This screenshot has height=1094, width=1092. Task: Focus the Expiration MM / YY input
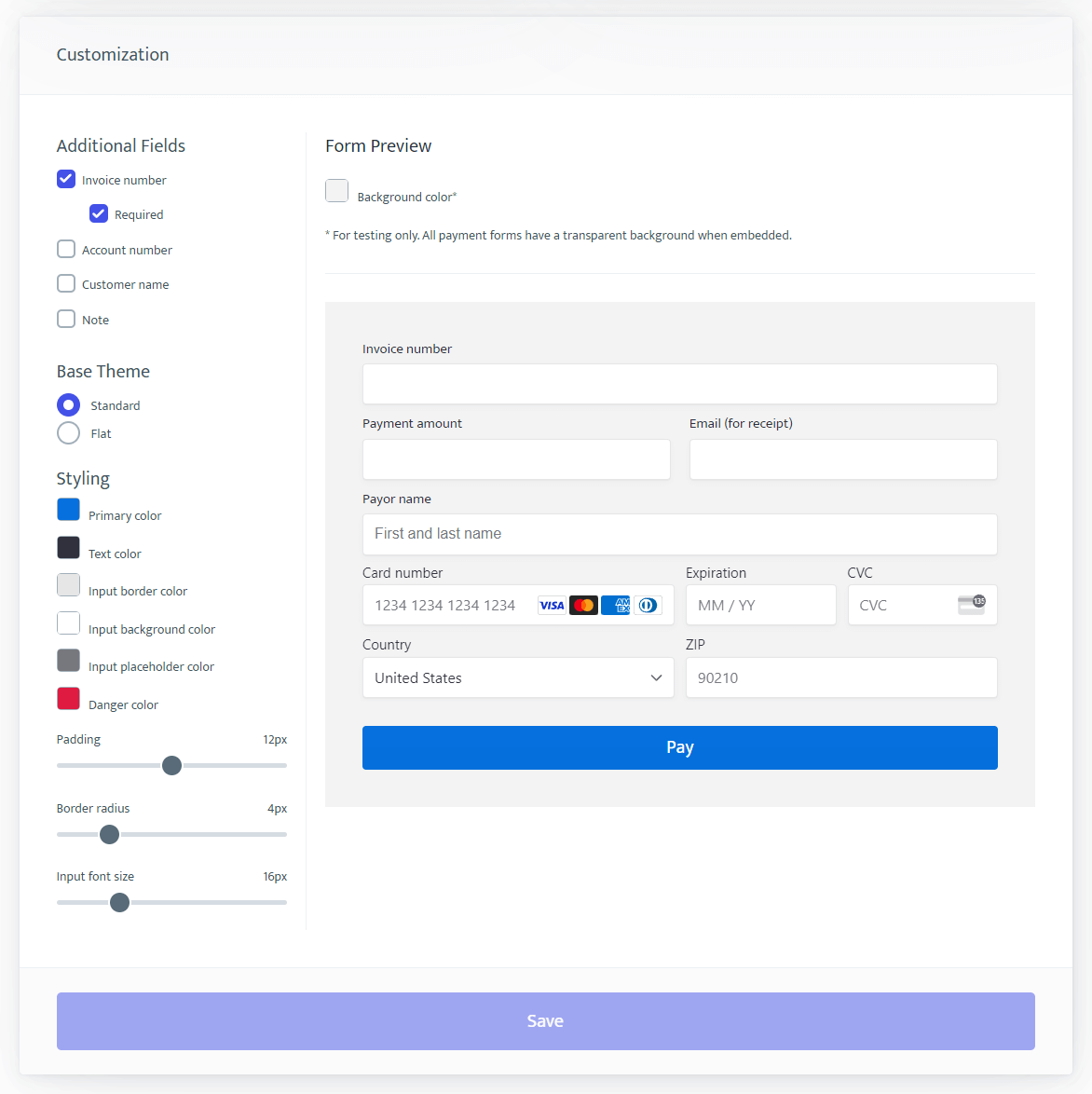click(x=760, y=605)
